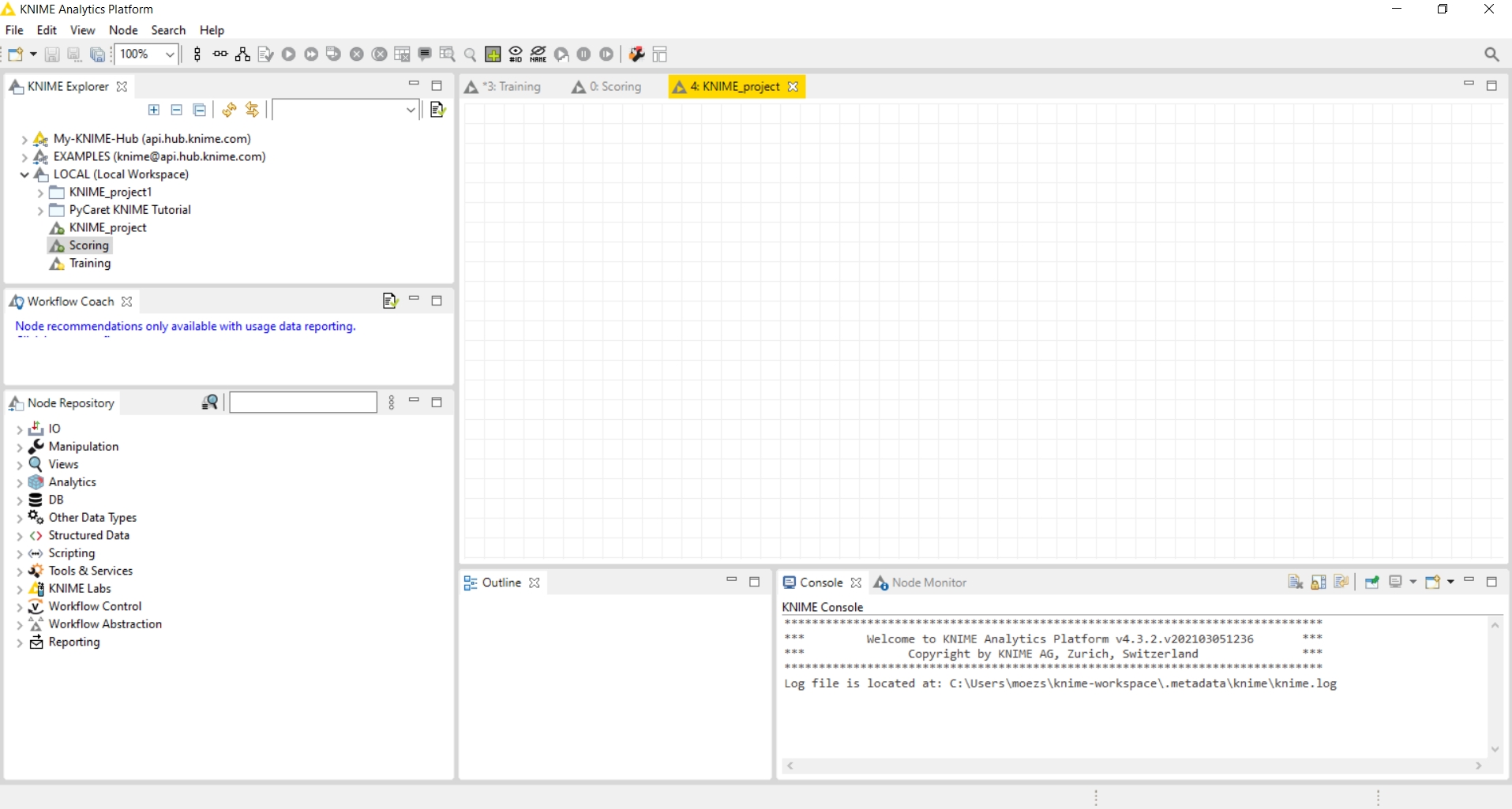Open the 100% zoom level dropdown
The height and width of the screenshot is (809, 1512).
click(169, 54)
